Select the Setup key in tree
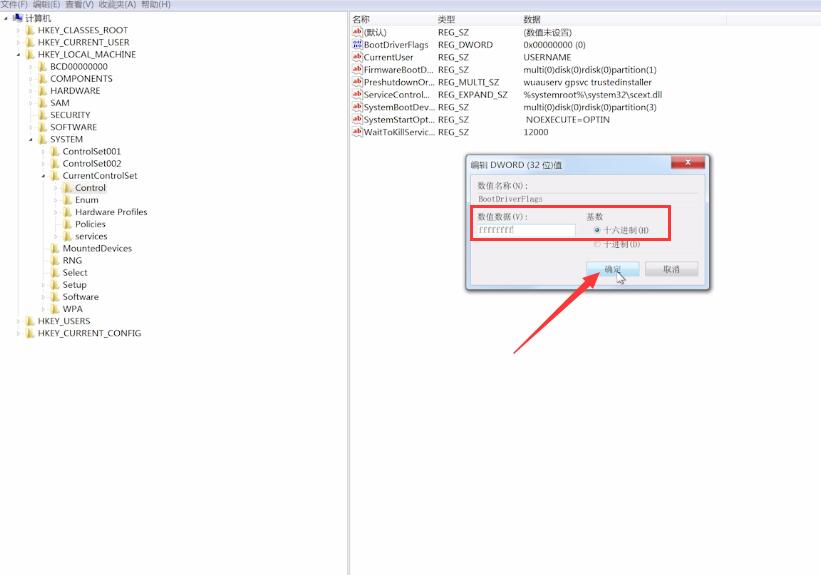Screen dimensions: 821x575 click(74, 285)
